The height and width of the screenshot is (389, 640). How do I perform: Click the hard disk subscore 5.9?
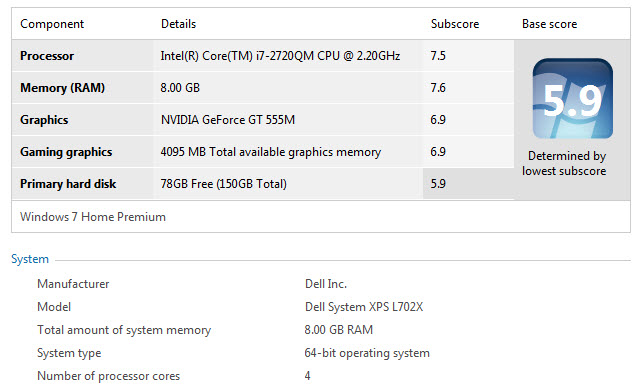pos(438,184)
